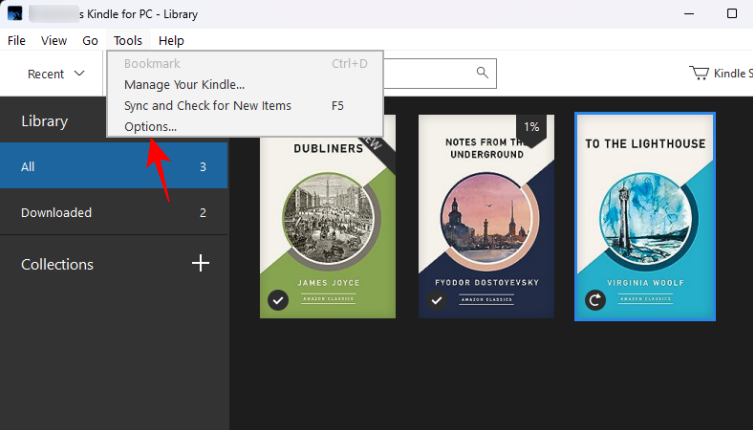
Task: Click Notes from the Underground checkmark badge
Action: pyautogui.click(x=437, y=300)
